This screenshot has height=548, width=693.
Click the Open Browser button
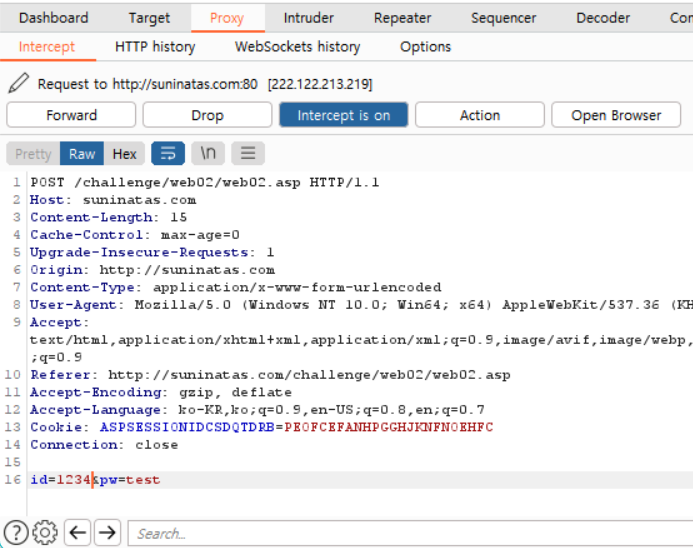[616, 115]
